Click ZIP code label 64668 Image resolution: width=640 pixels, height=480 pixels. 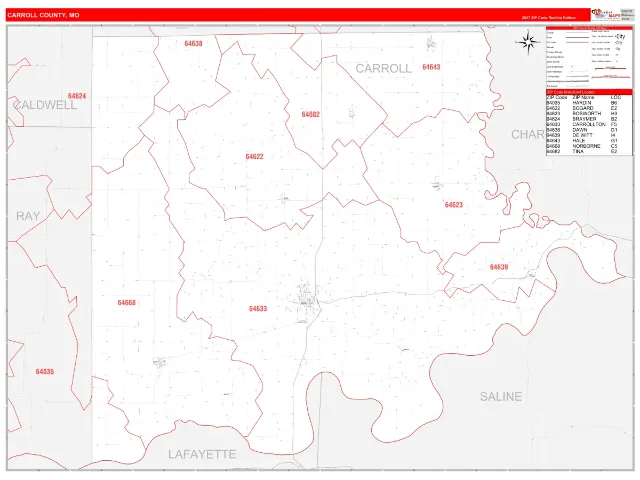click(127, 302)
